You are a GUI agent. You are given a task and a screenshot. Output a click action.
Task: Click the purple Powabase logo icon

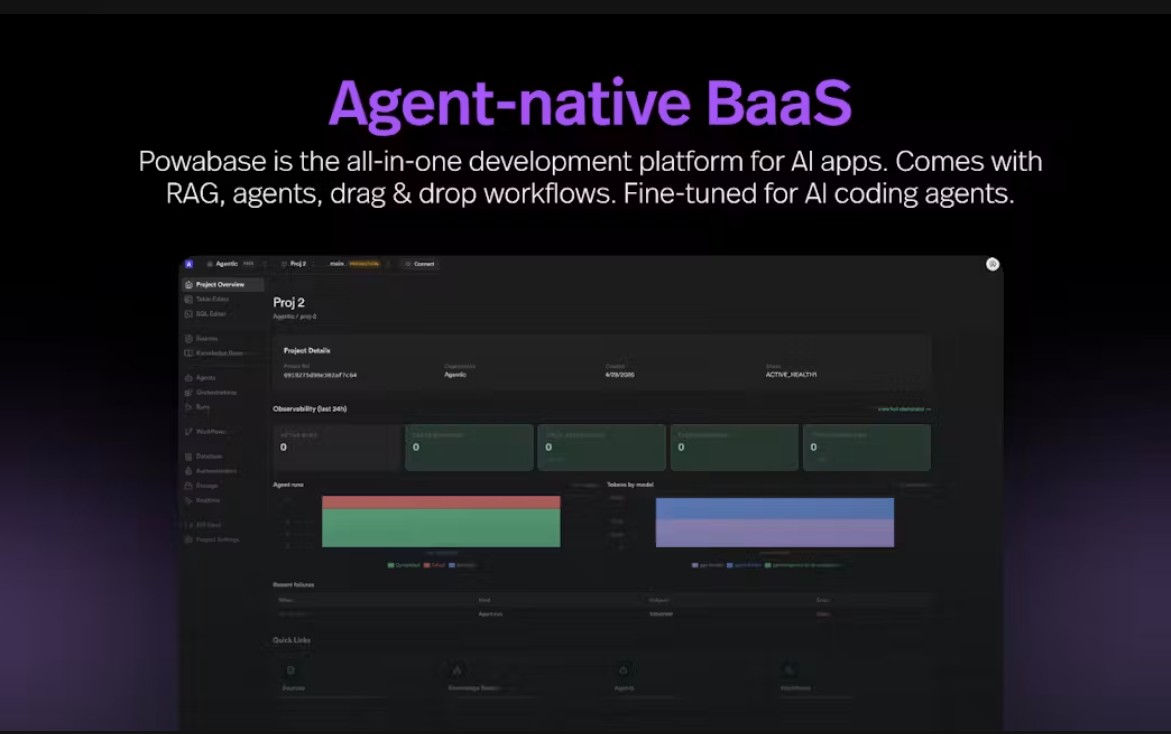point(189,264)
